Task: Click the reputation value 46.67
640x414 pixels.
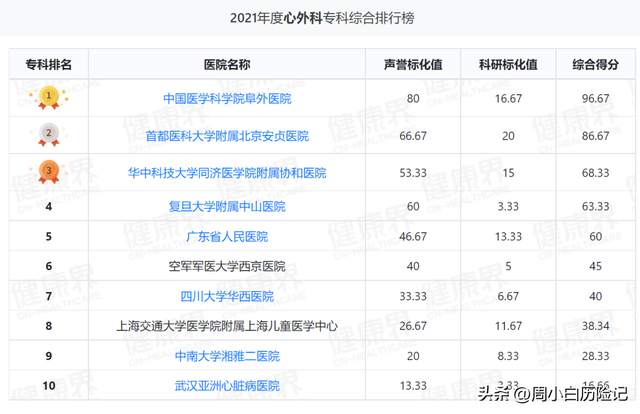Action: (x=413, y=236)
